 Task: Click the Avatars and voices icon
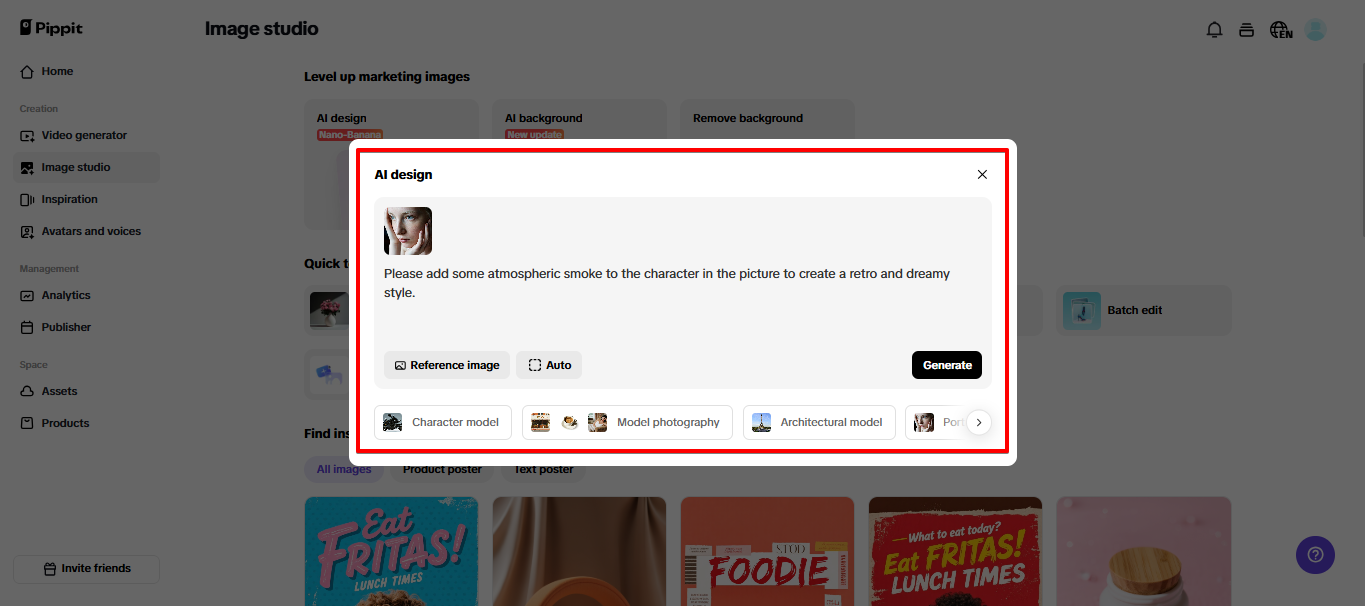[25, 231]
